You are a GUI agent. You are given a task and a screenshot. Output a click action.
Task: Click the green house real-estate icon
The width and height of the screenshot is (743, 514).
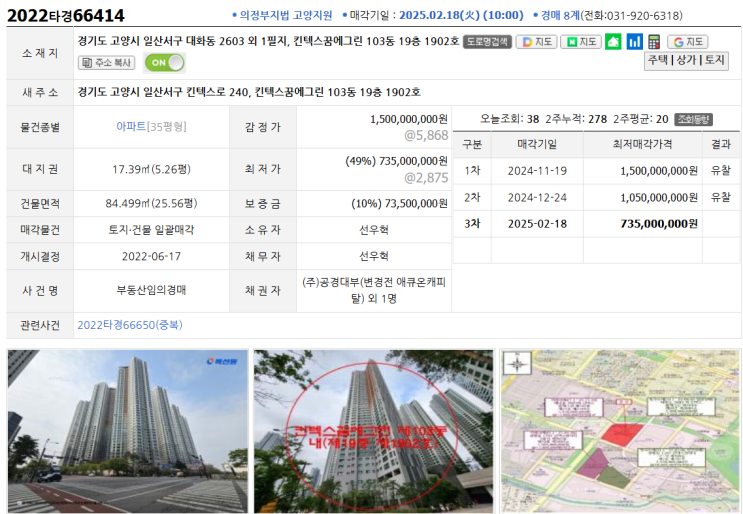(x=613, y=42)
